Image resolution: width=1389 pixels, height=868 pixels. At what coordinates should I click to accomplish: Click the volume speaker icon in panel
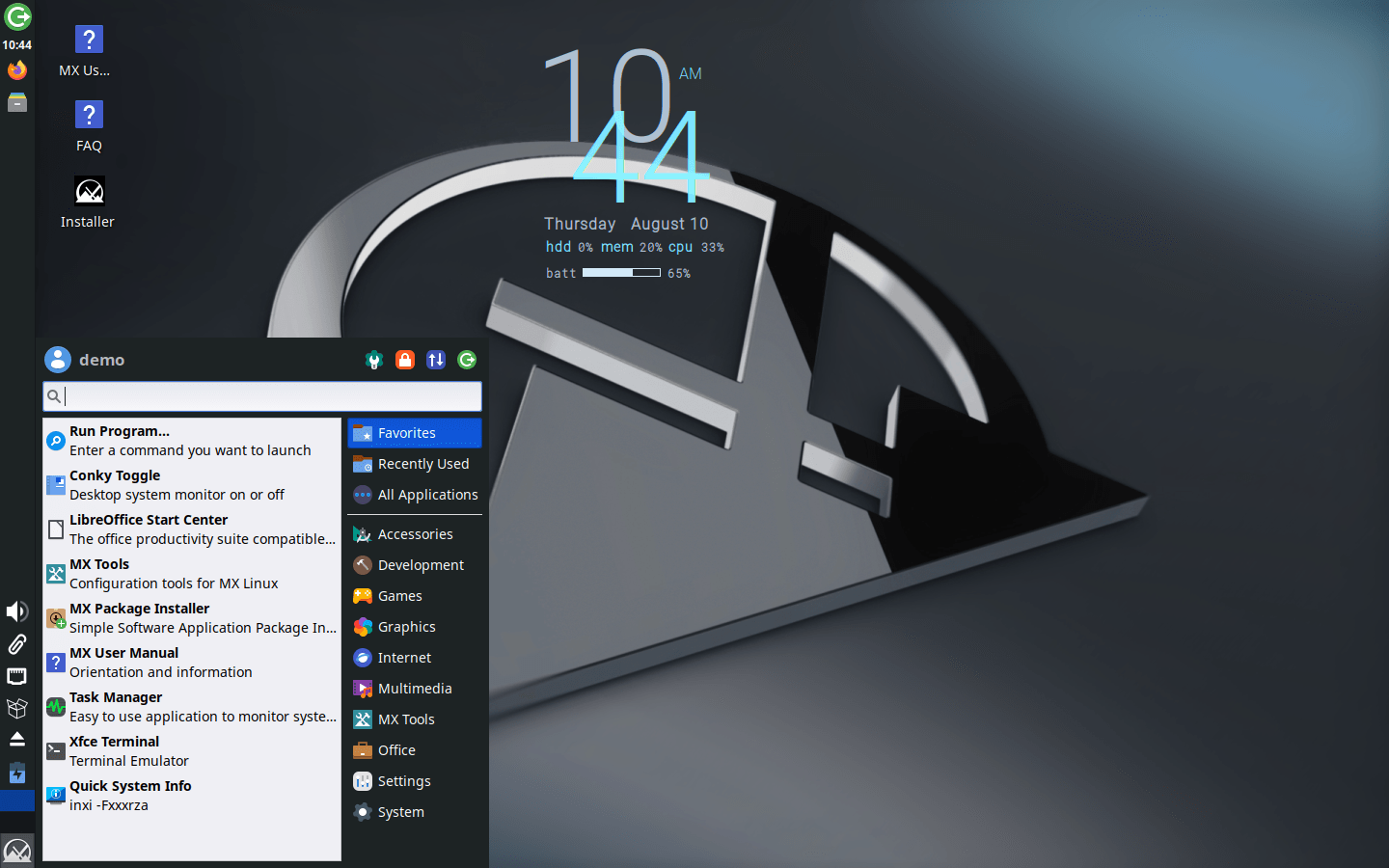[17, 611]
